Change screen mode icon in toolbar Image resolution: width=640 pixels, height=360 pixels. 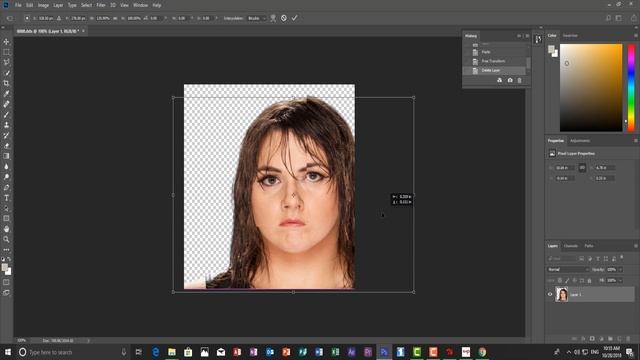click(x=7, y=293)
